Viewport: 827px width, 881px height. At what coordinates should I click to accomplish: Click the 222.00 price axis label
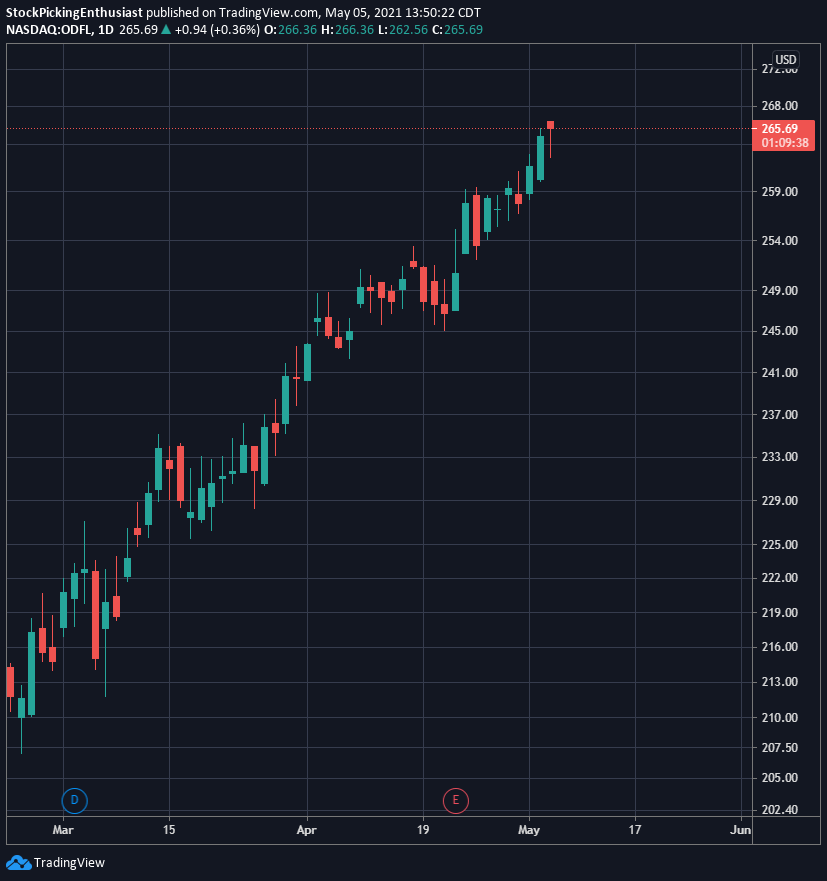[x=779, y=578]
